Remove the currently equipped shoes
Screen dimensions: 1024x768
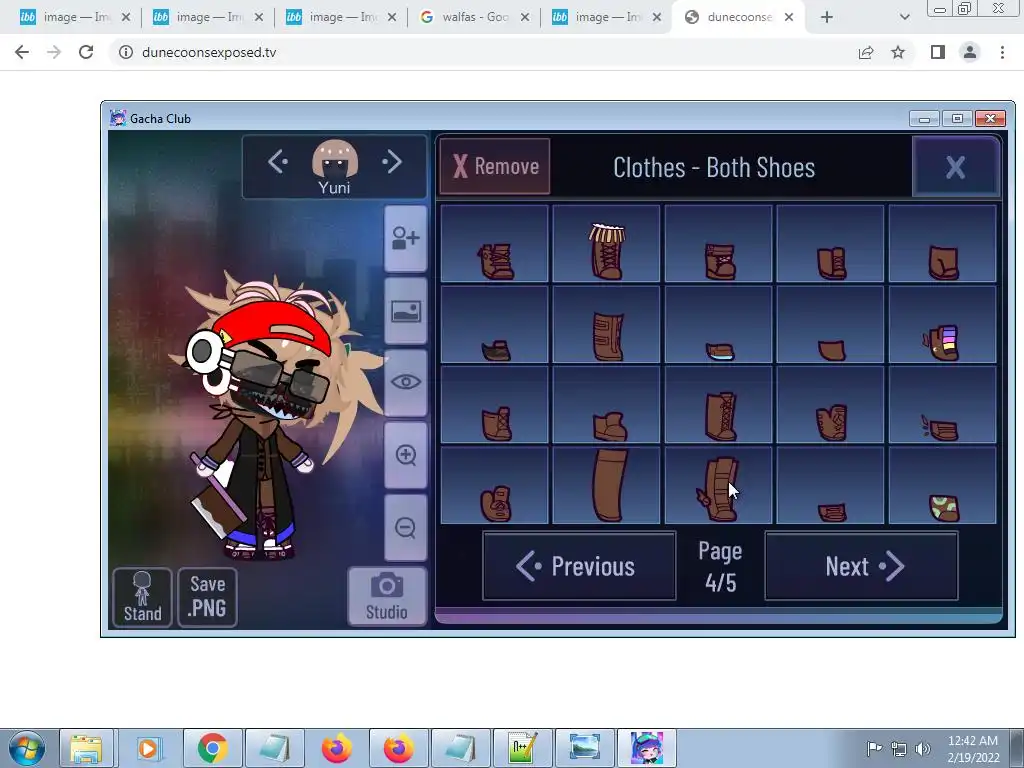click(x=495, y=167)
